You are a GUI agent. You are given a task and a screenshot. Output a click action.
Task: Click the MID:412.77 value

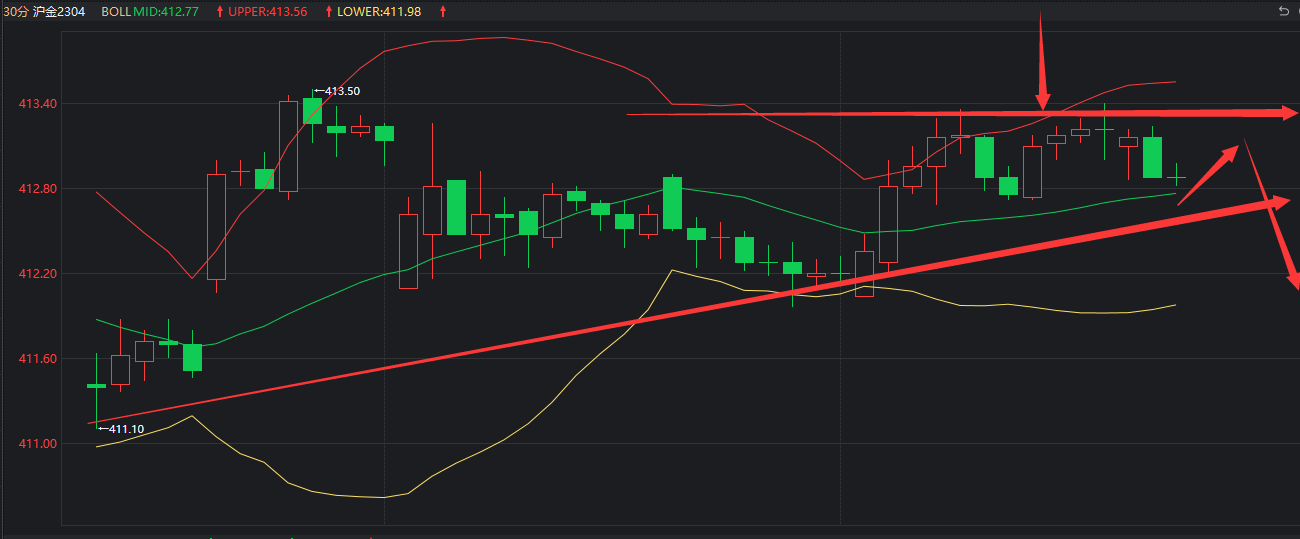click(167, 12)
